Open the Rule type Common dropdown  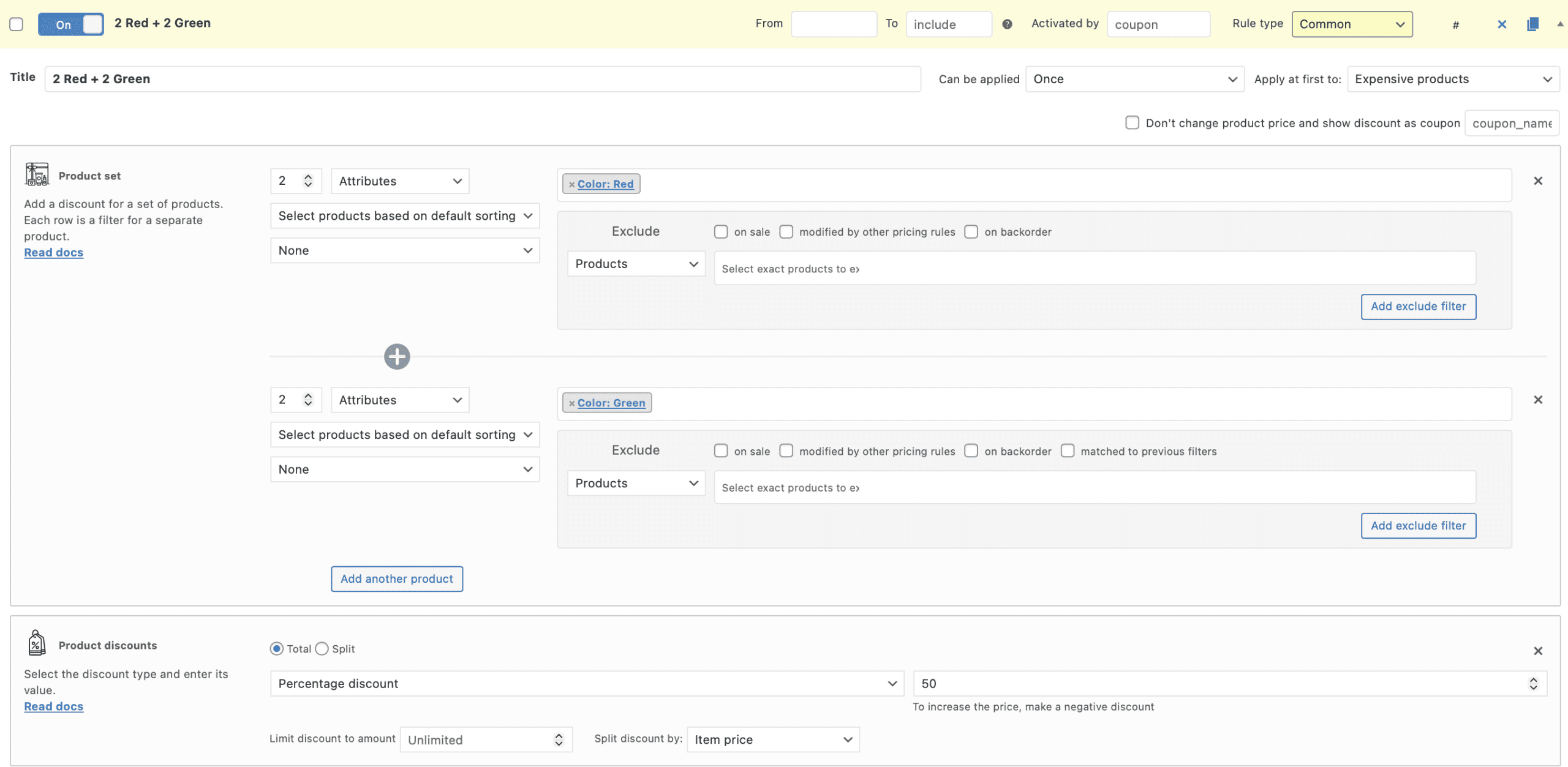tap(1352, 24)
